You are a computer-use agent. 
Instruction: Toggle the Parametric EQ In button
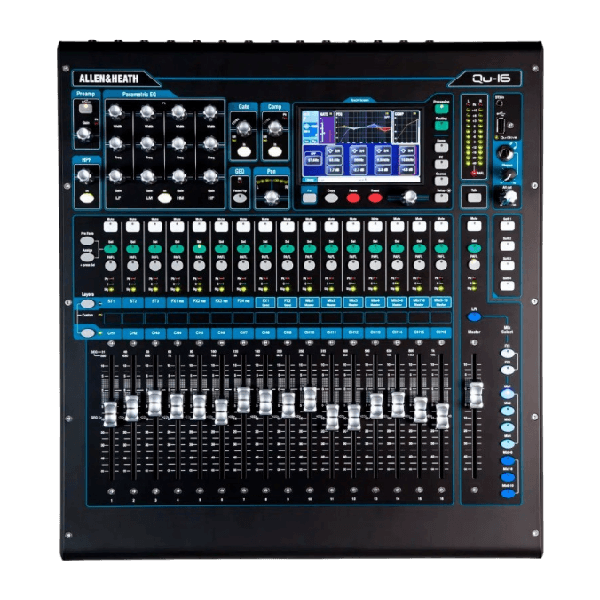[x=165, y=198]
